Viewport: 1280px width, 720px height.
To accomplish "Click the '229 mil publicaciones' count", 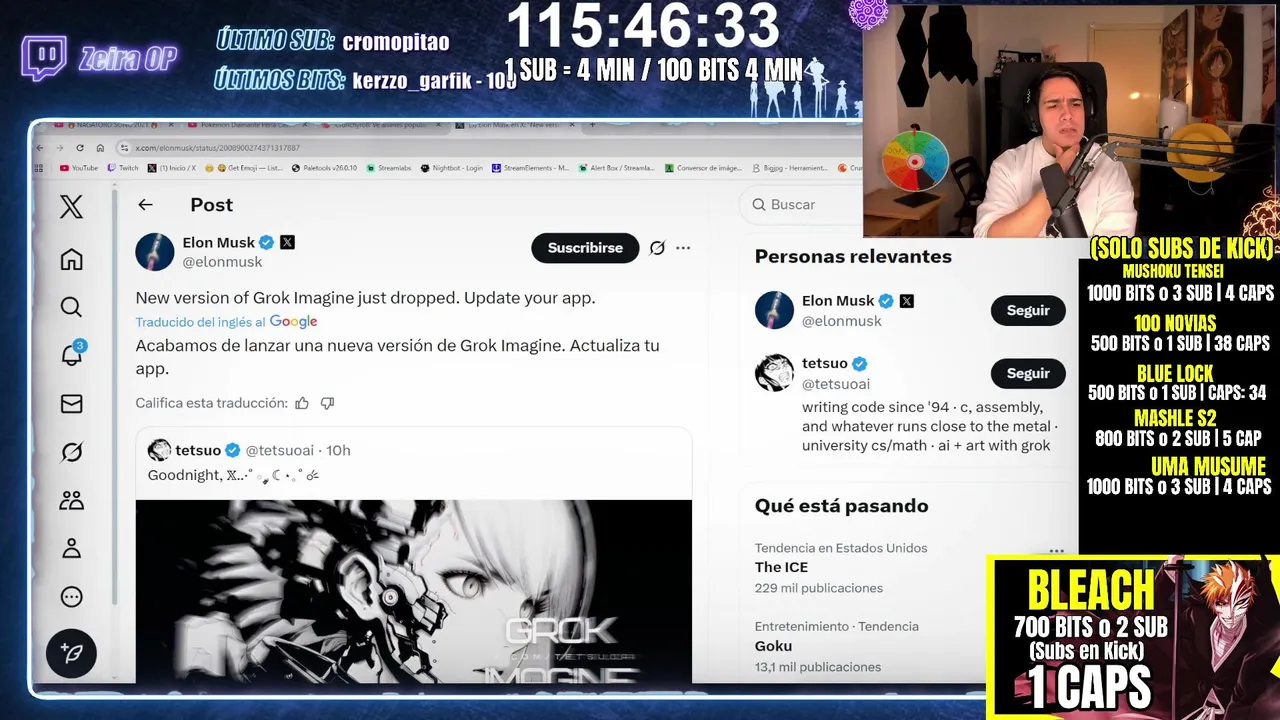I will click(x=818, y=588).
